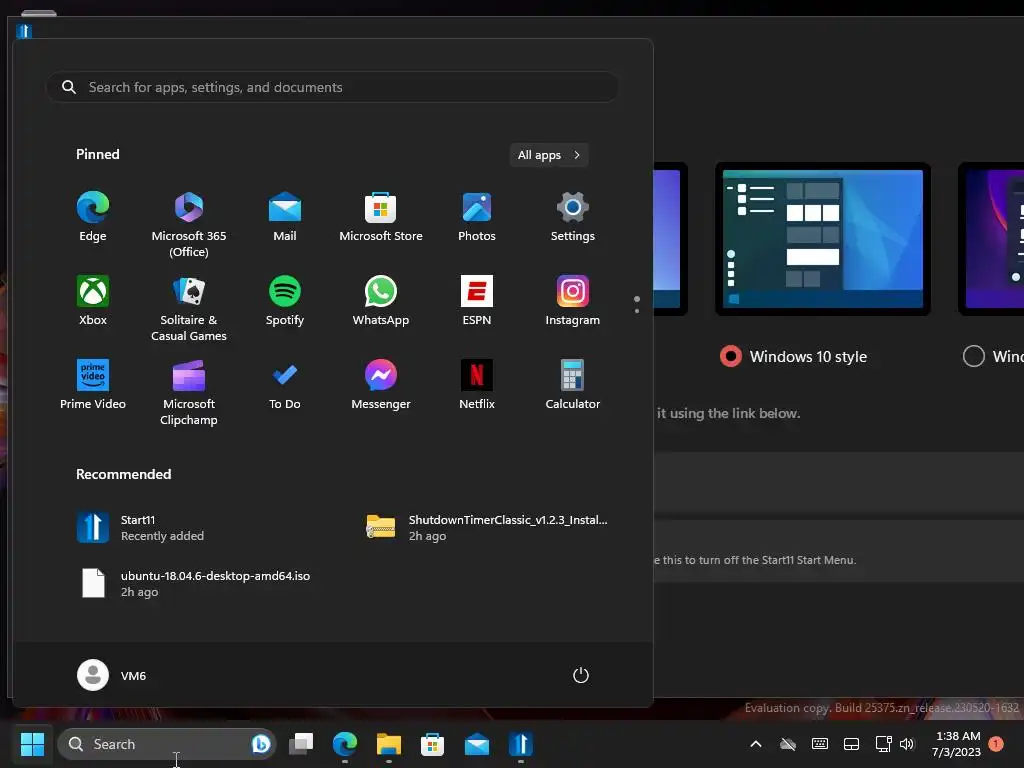Open File Explorer from the taskbar
This screenshot has height=768, width=1024.
(389, 744)
